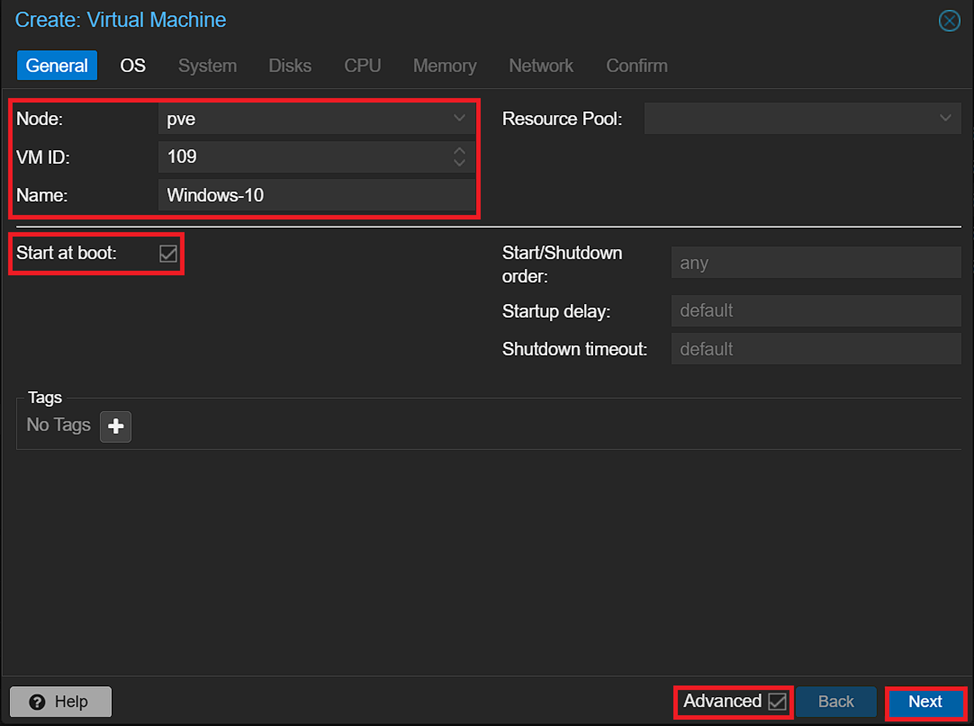Viewport: 974px width, 726px height.
Task: Decrease the VM ID with down arrow
Action: [x=459, y=162]
